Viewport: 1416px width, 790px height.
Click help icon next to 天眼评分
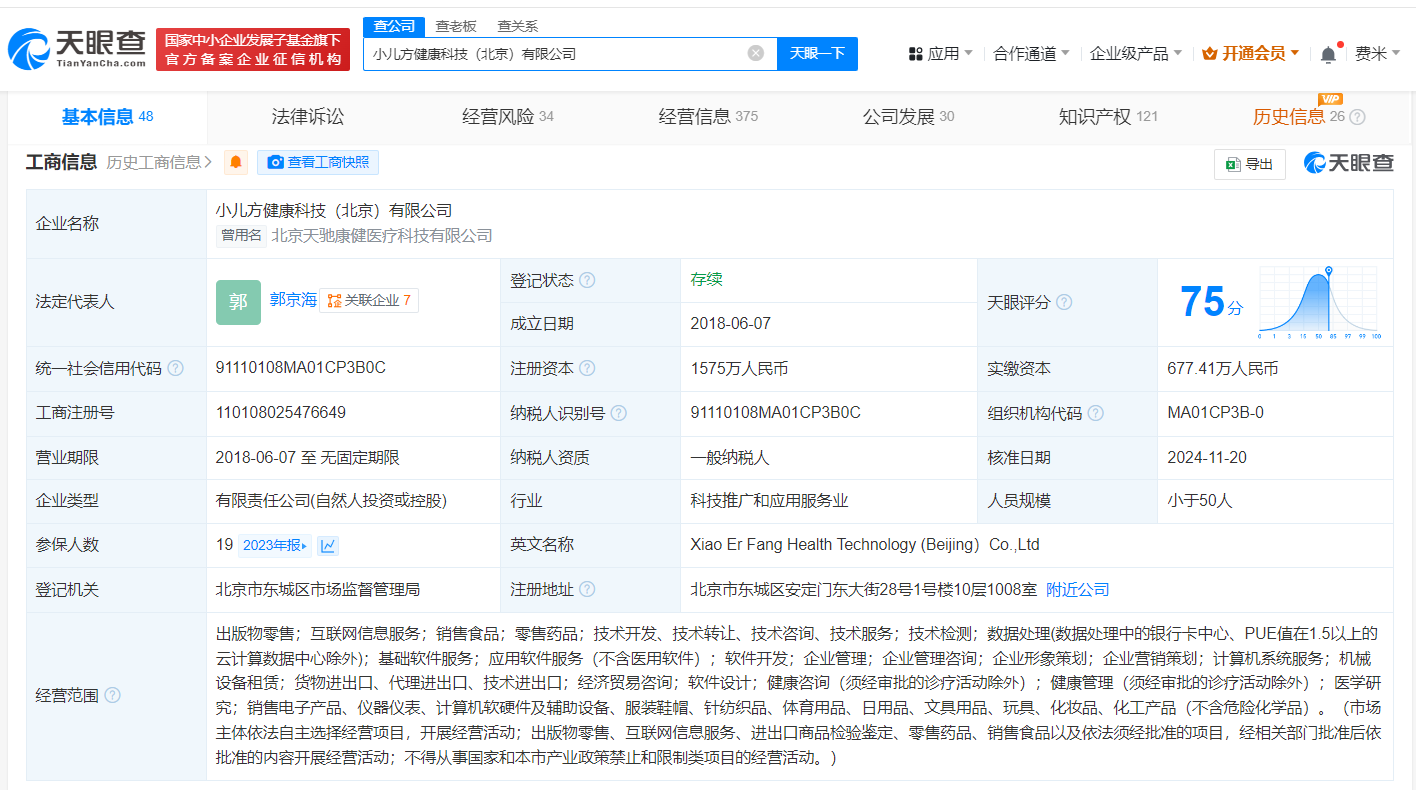[1064, 302]
